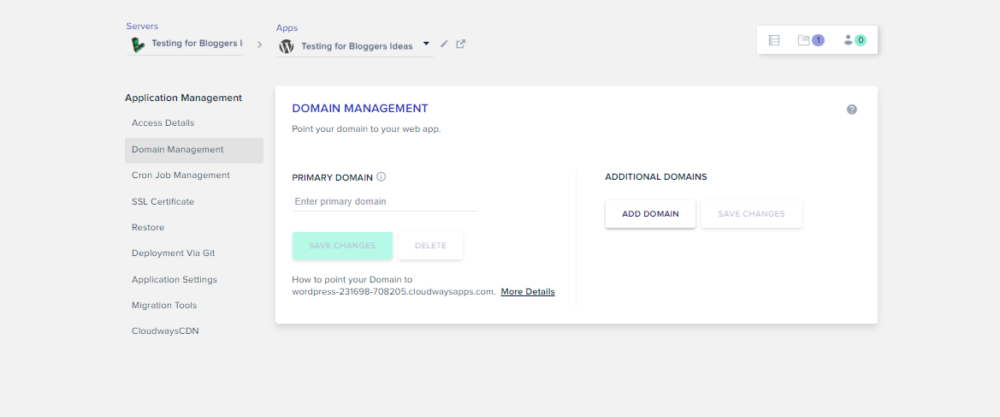
Task: Edit app name with pencil icon
Action: click(x=445, y=44)
